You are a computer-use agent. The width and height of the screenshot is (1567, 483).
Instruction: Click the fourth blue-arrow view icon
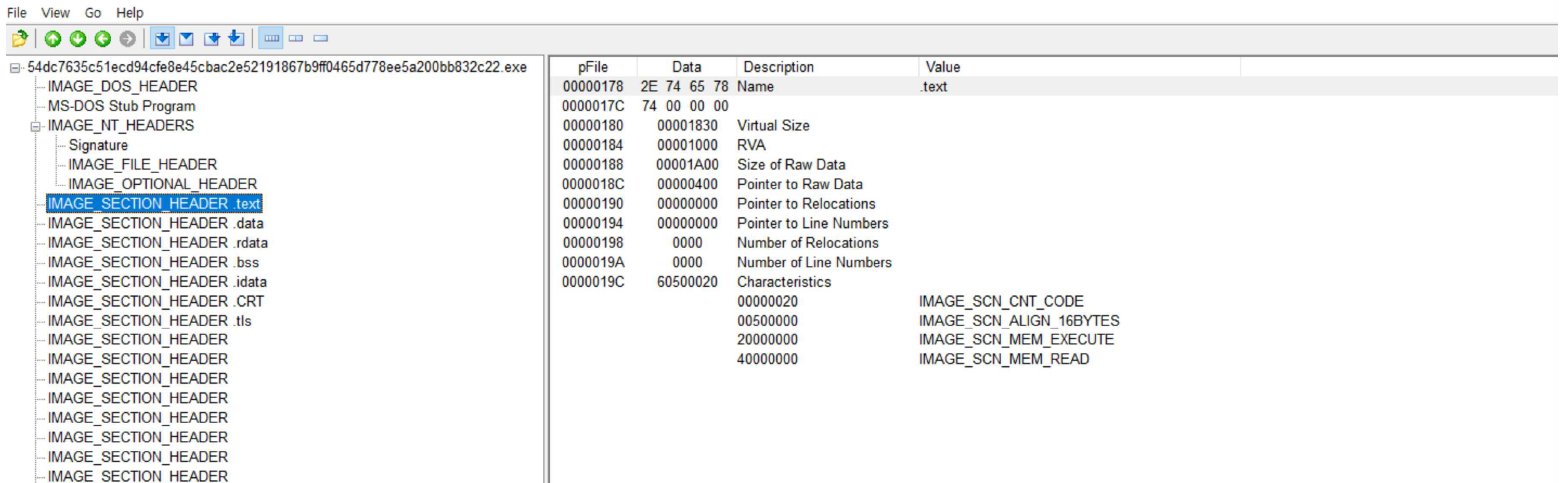coord(236,39)
